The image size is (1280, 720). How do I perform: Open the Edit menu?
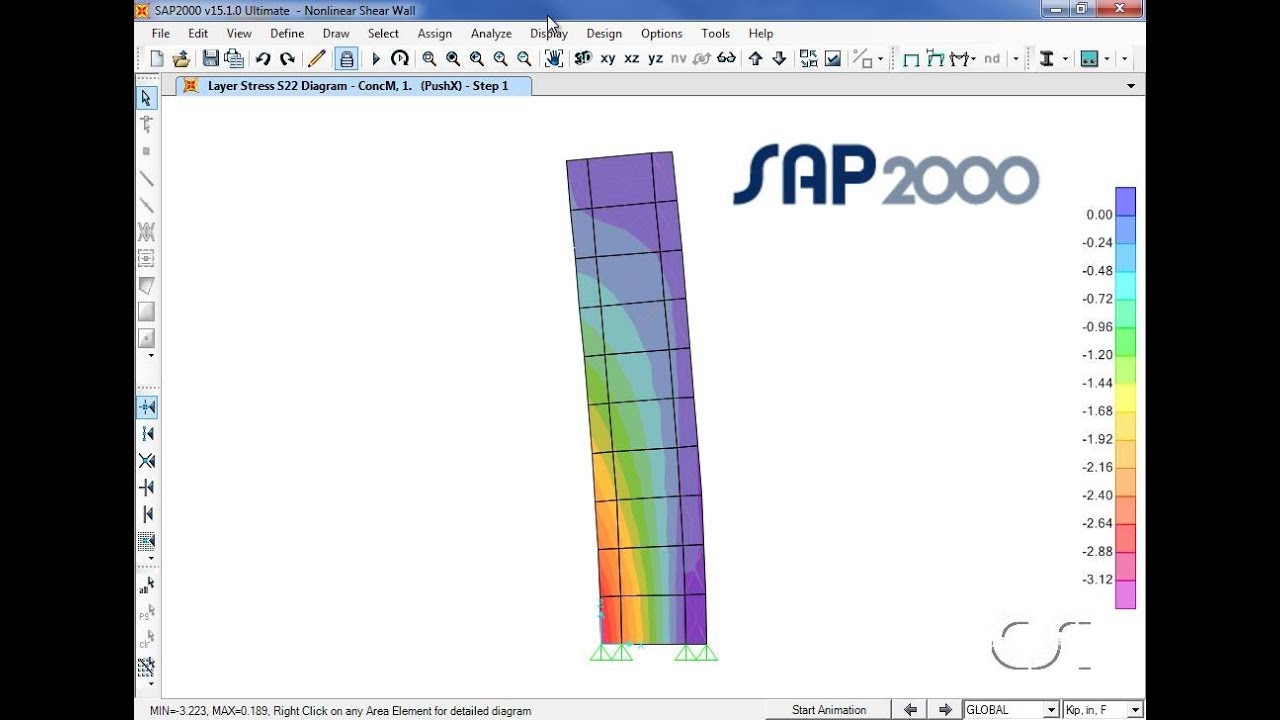(198, 33)
